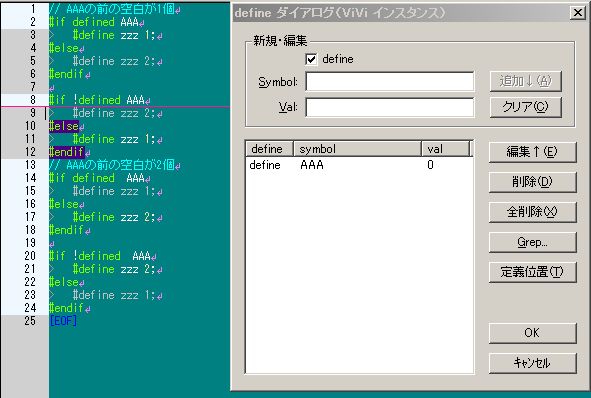The width and height of the screenshot is (591, 398).
Task: Click line number 25 in editor
Action: click(x=30, y=321)
